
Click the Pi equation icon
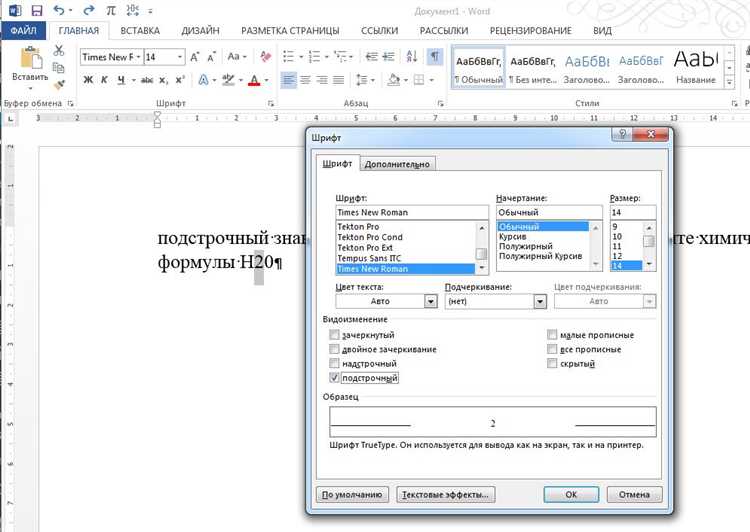click(x=110, y=11)
